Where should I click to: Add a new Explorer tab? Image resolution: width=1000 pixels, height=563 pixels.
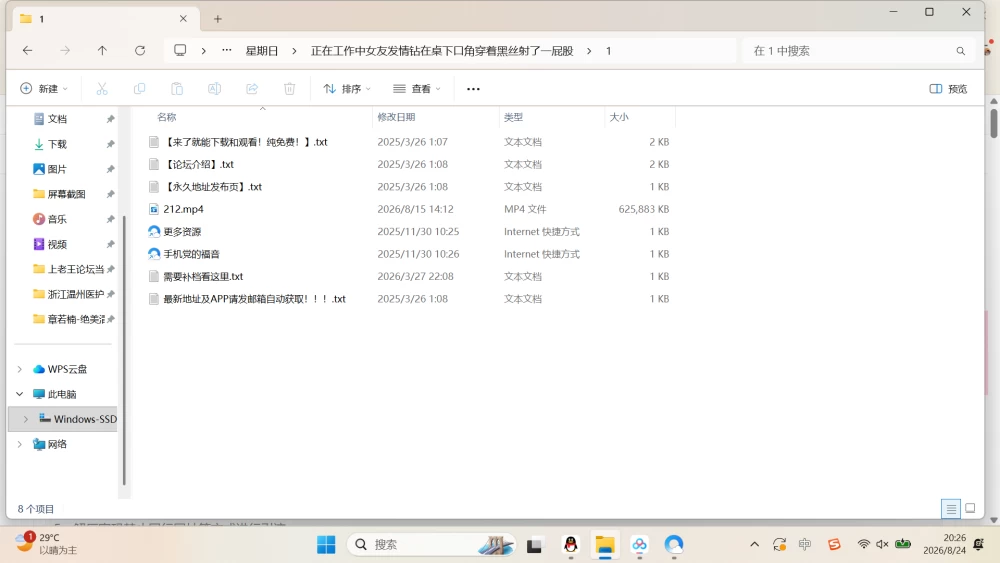217,19
